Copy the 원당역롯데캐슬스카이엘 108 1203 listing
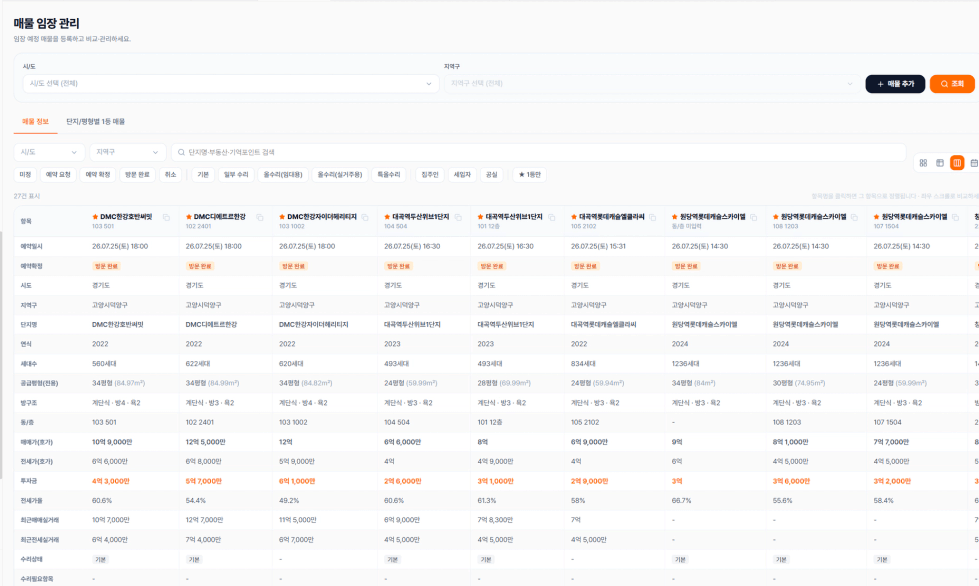 click(x=854, y=217)
